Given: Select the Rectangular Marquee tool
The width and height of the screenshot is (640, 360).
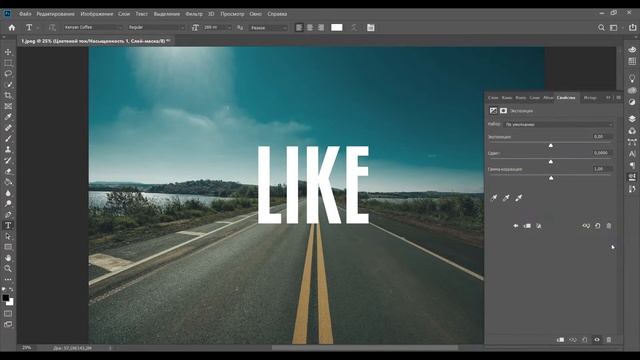Looking at the screenshot, I should coord(8,63).
